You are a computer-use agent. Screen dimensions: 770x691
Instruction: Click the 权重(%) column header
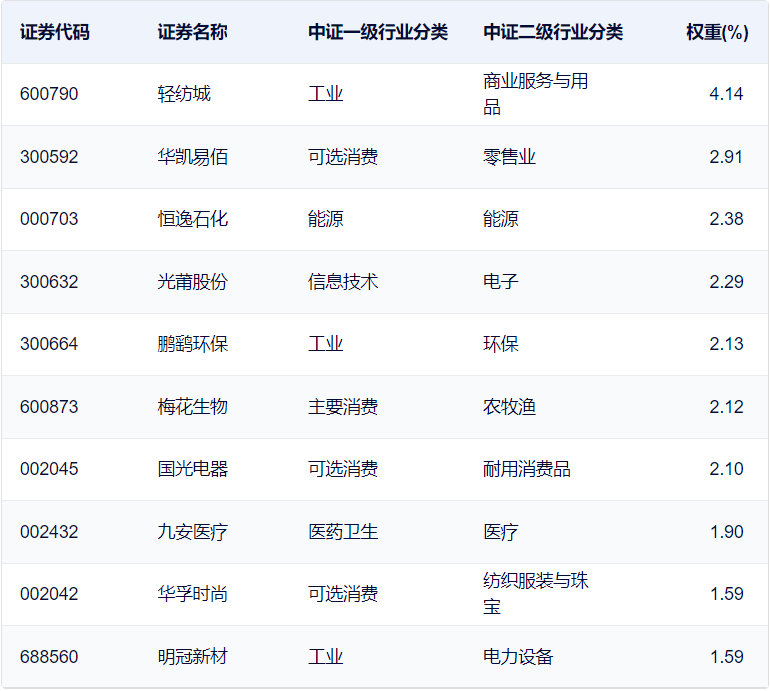(716, 32)
